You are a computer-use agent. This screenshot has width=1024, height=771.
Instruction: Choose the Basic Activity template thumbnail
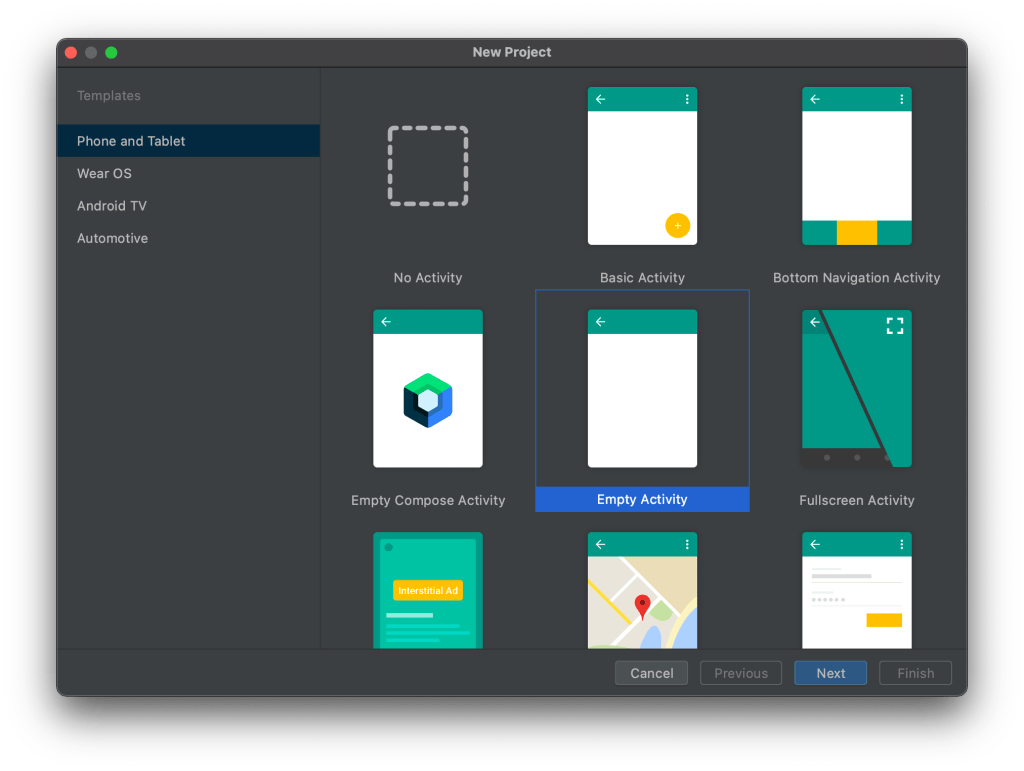click(642, 166)
